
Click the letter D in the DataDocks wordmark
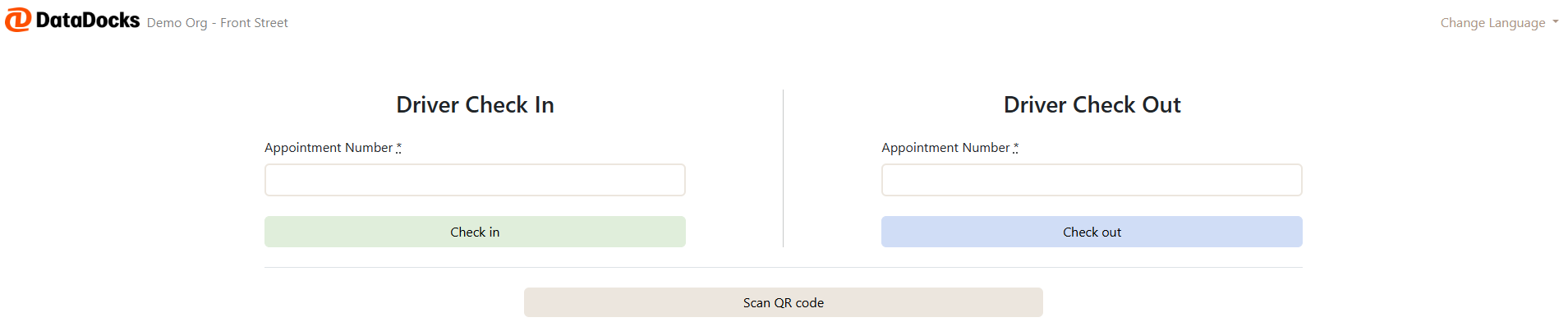click(44, 21)
